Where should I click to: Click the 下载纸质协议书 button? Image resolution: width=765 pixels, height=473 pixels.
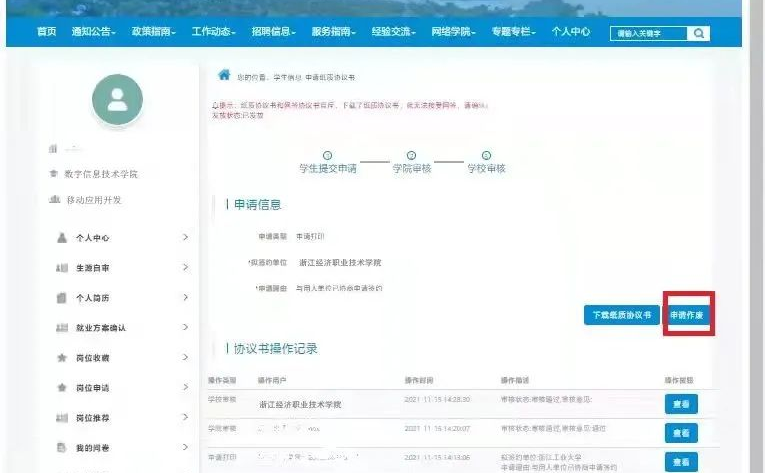pyautogui.click(x=622, y=315)
